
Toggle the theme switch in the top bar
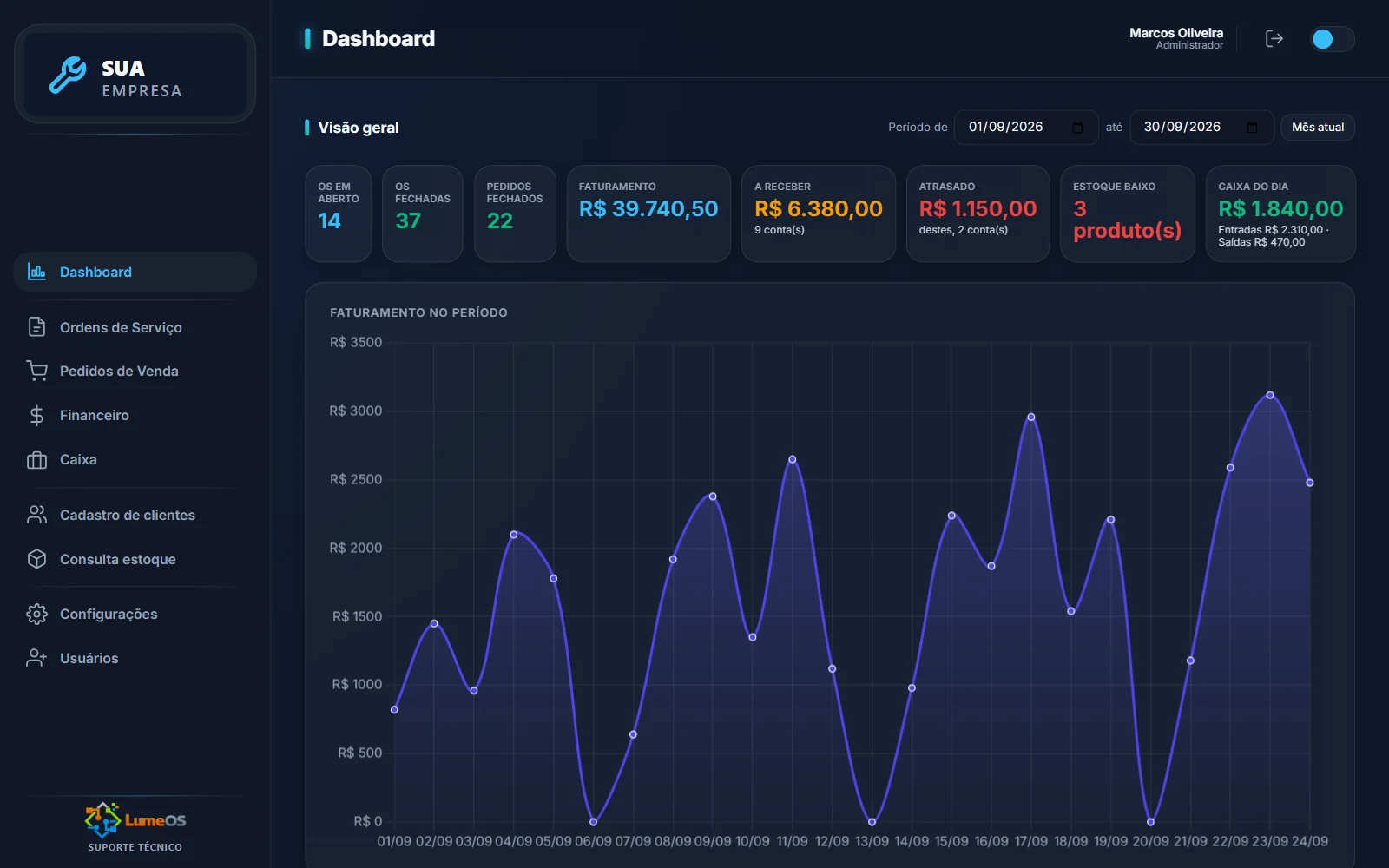pos(1333,39)
